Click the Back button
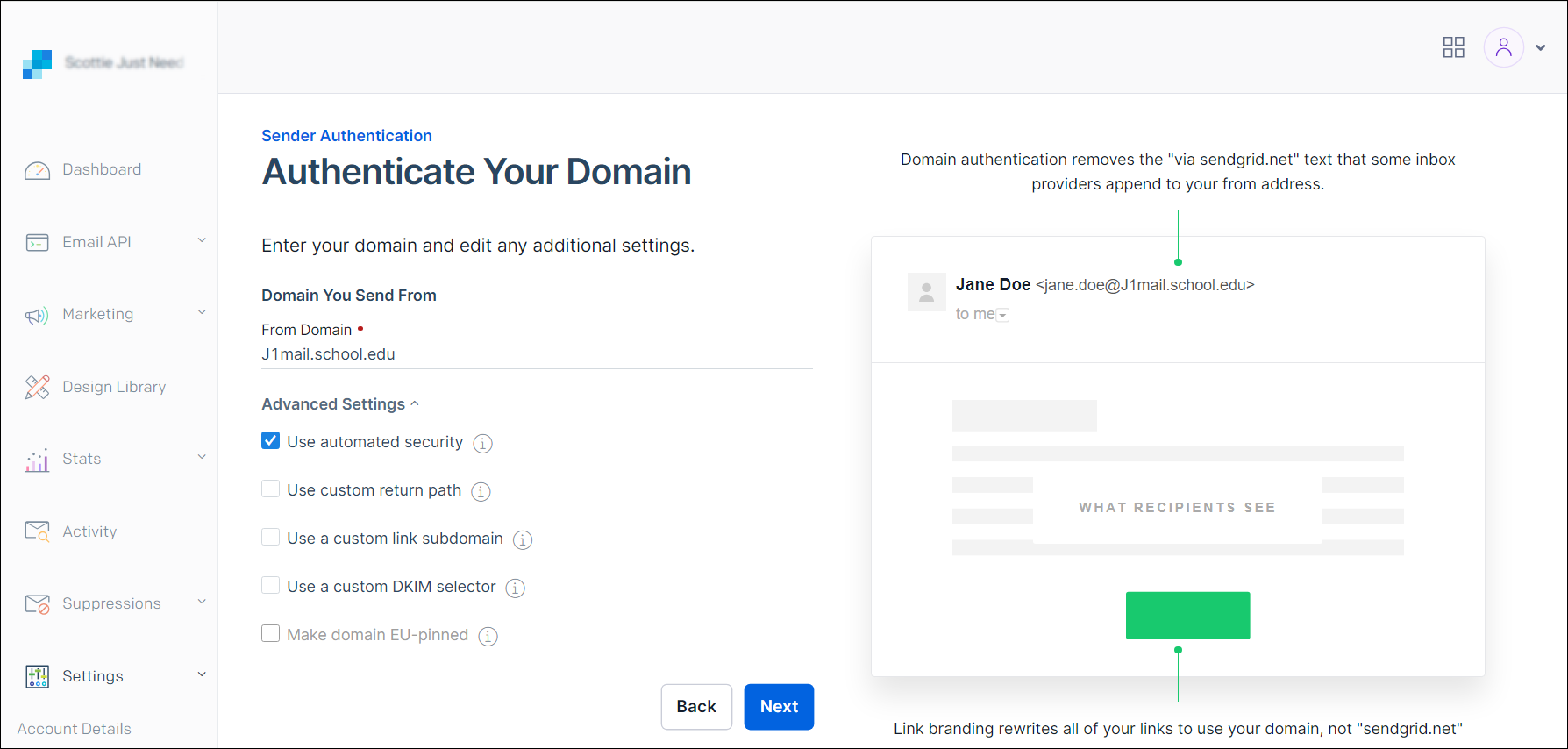 (696, 707)
